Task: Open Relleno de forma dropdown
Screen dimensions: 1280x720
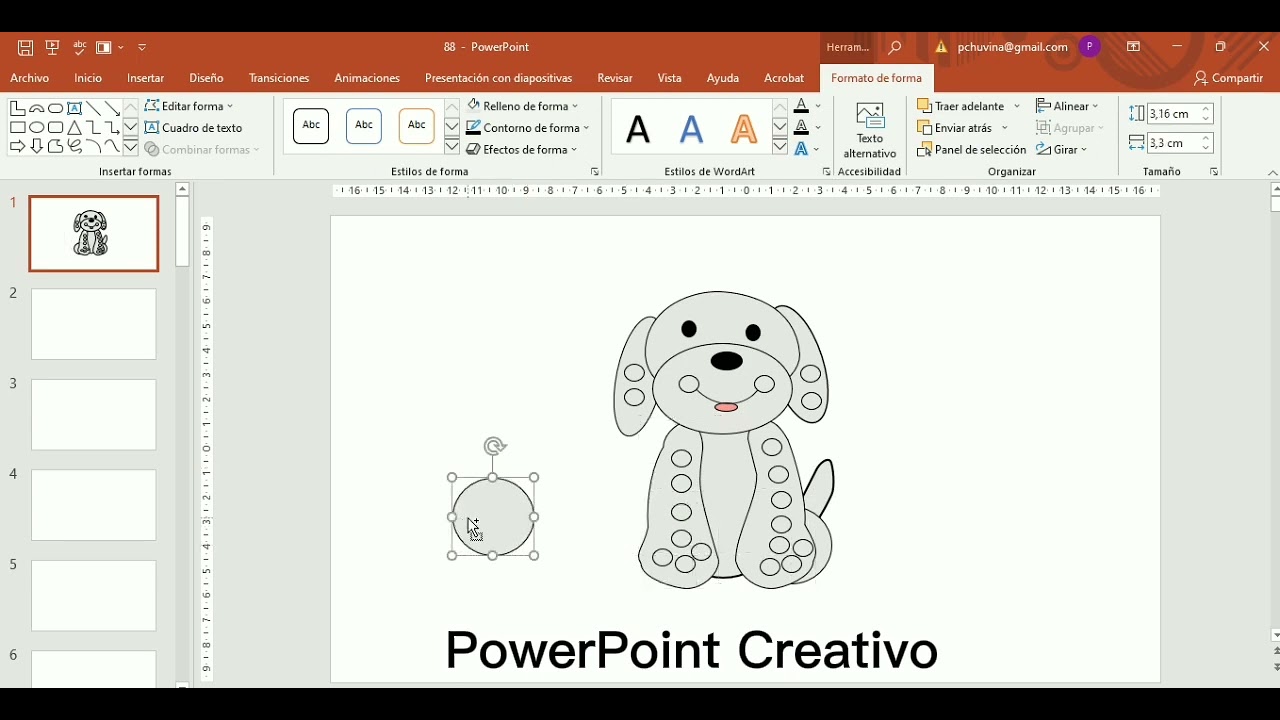Action: click(x=522, y=106)
